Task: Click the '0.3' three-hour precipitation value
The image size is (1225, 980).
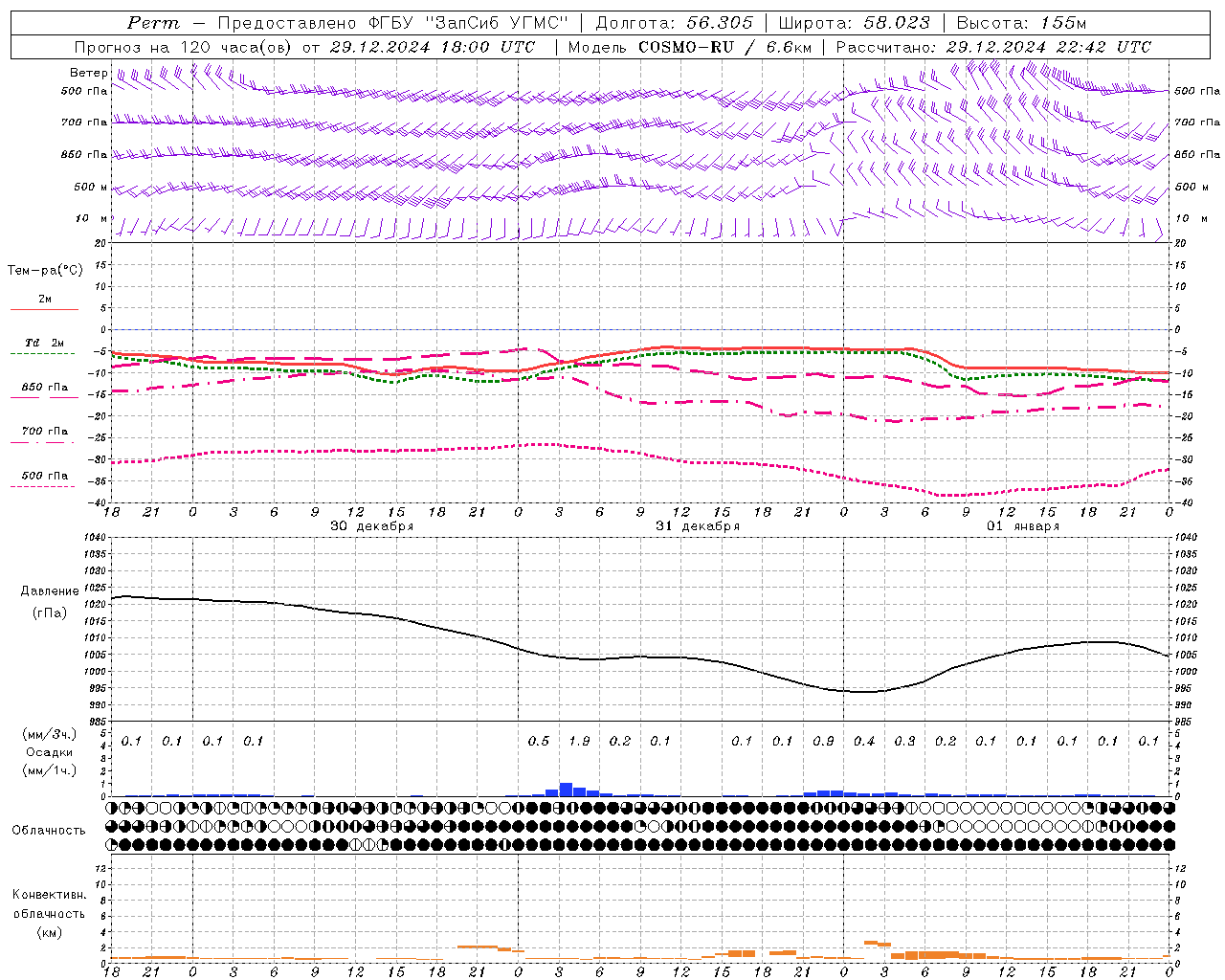Action: click(x=904, y=742)
